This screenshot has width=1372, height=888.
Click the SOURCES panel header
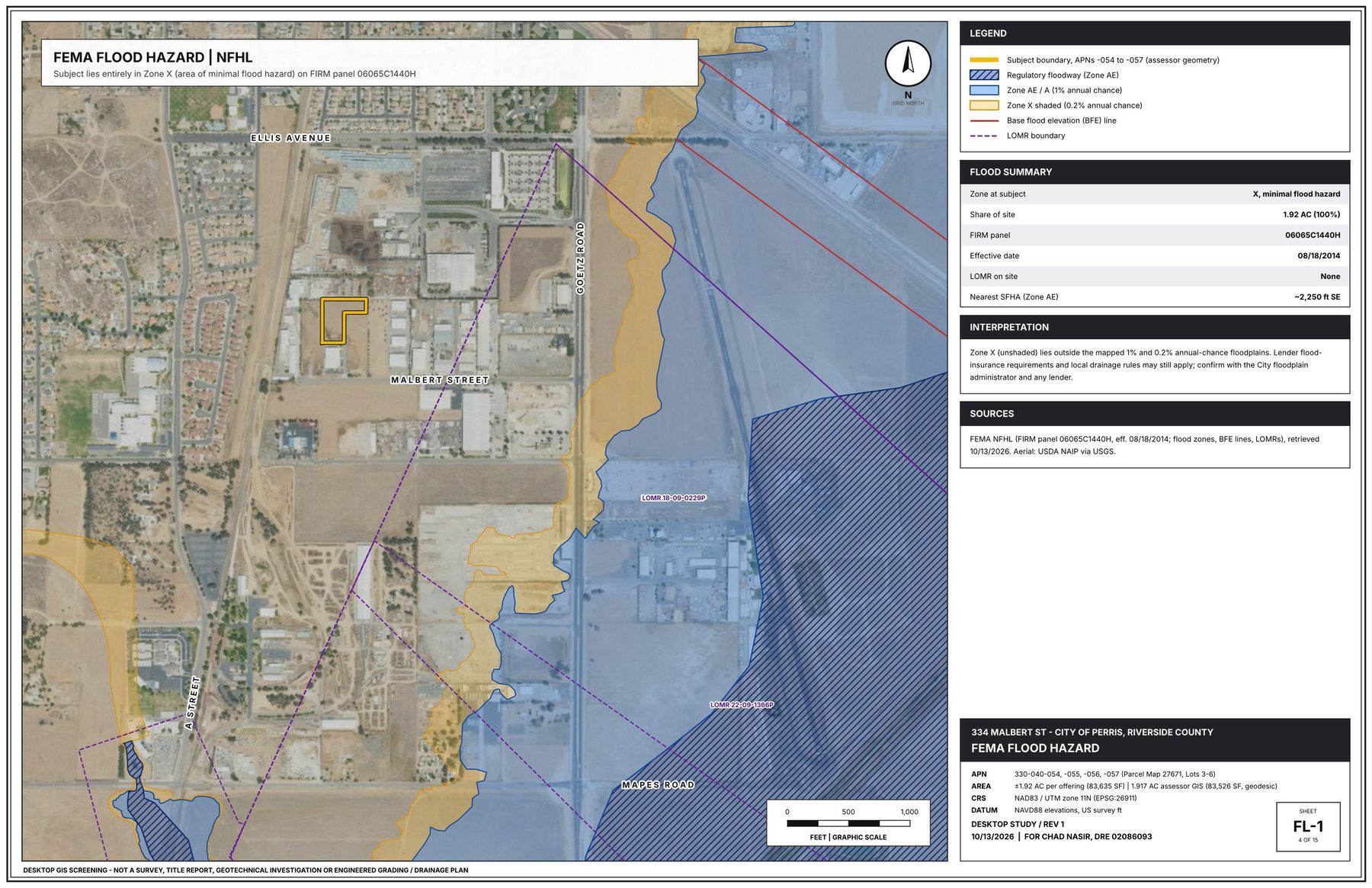click(1155, 414)
